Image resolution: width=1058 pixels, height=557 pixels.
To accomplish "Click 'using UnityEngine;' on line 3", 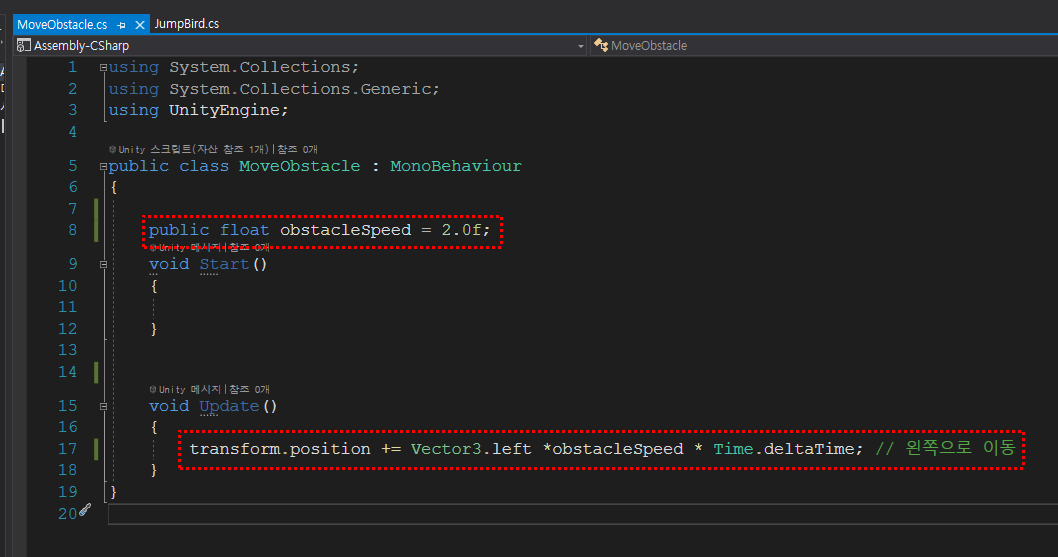I will [x=198, y=110].
